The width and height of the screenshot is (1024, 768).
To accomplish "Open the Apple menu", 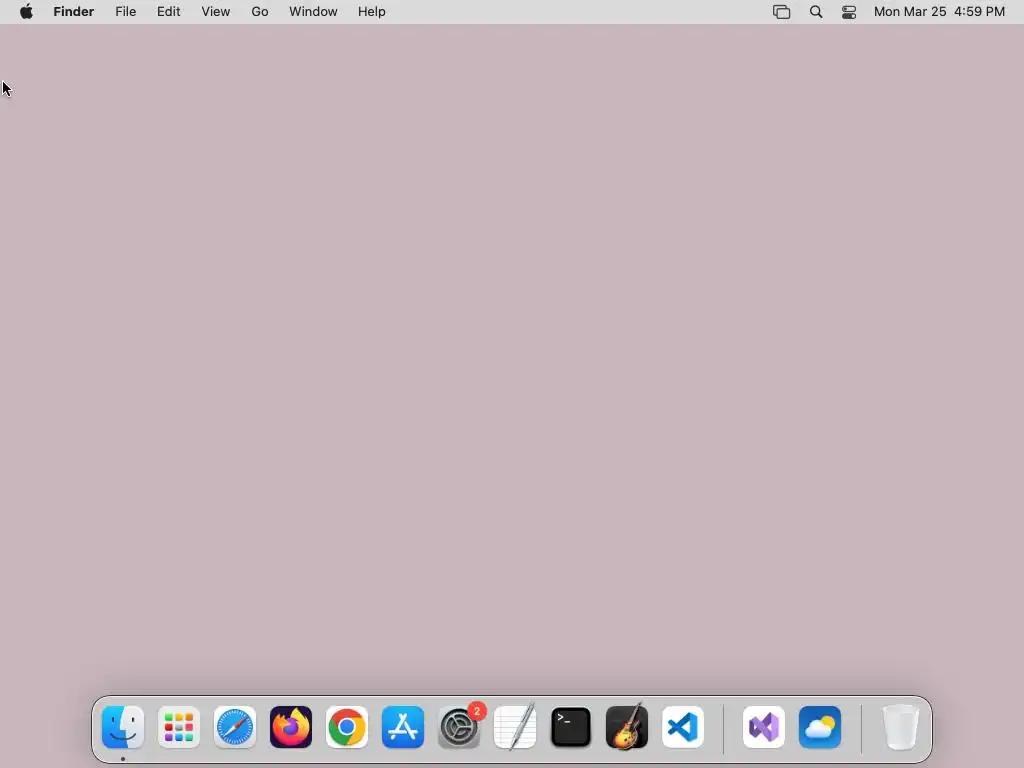I will [26, 12].
